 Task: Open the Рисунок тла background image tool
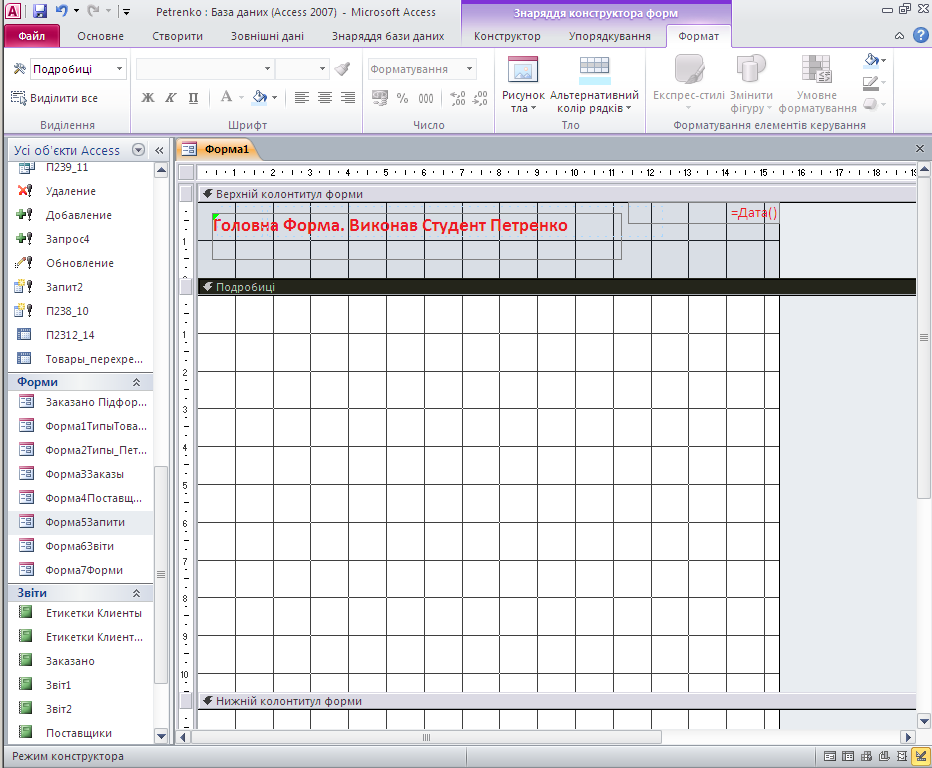523,86
